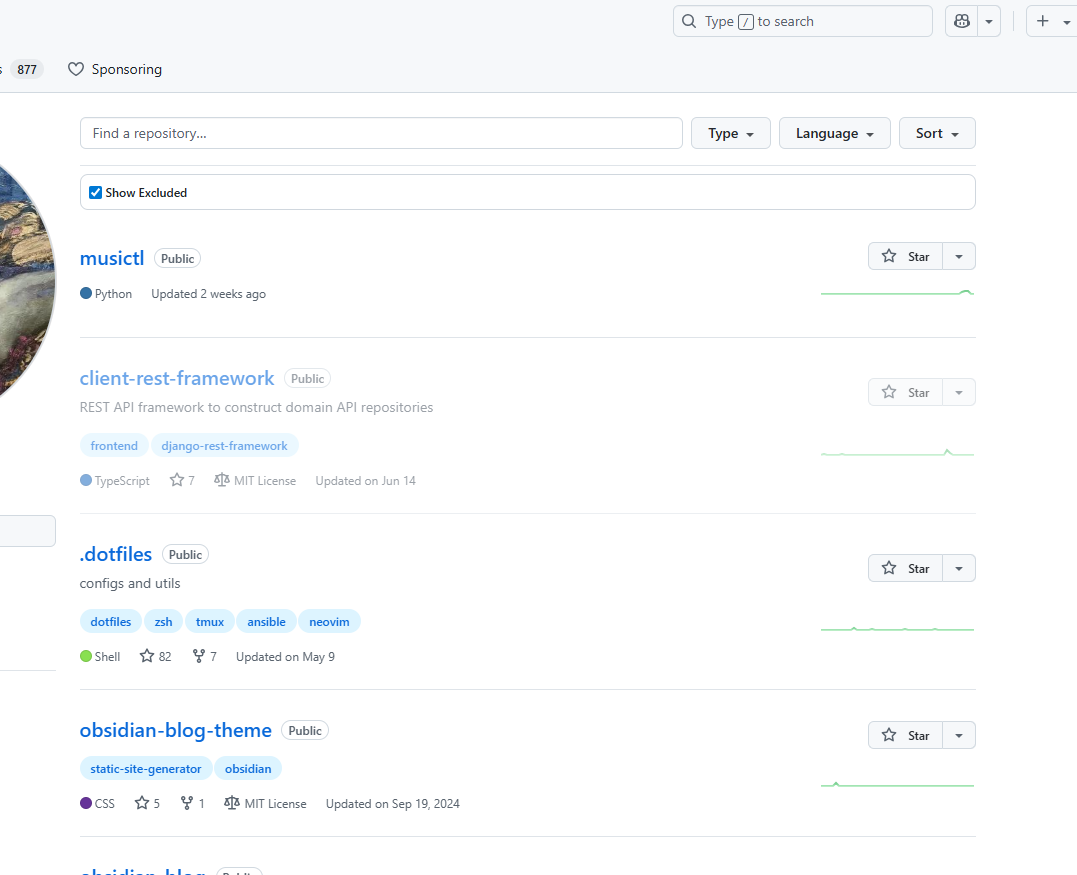Select the obsidian topic tag
This screenshot has height=875, width=1077.
[248, 769]
